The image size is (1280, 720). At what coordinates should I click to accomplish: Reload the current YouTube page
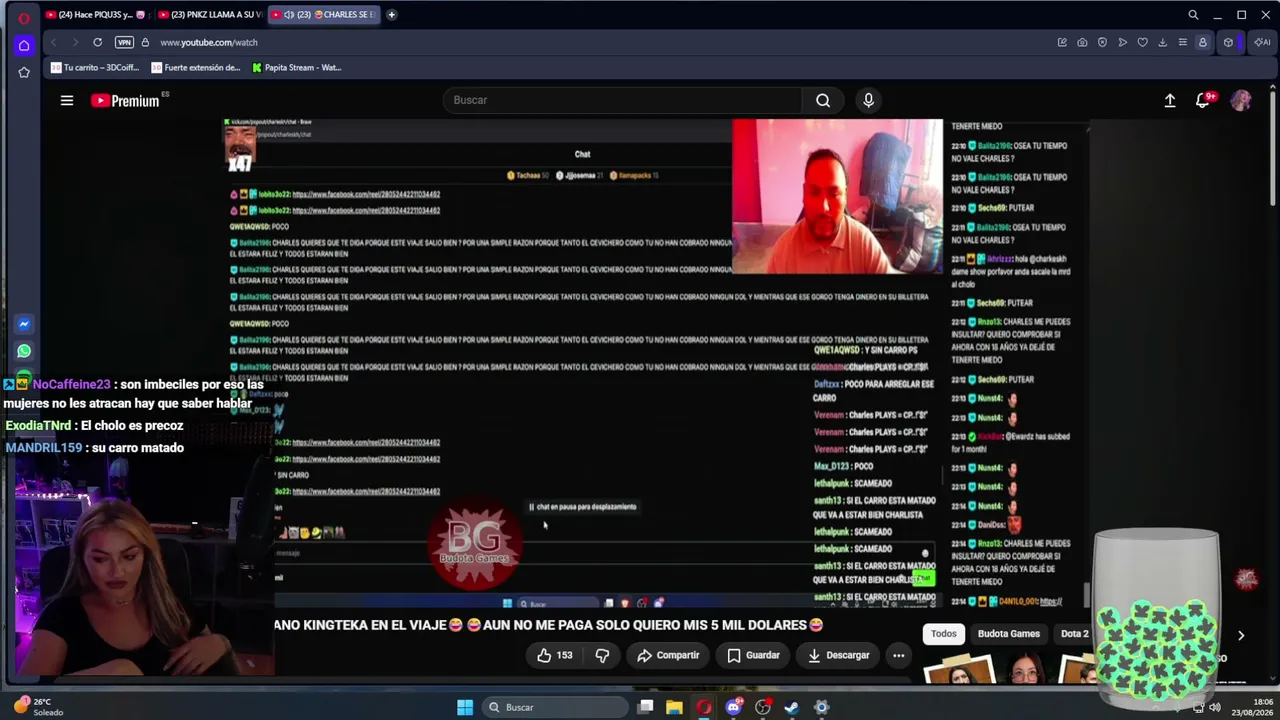97,42
